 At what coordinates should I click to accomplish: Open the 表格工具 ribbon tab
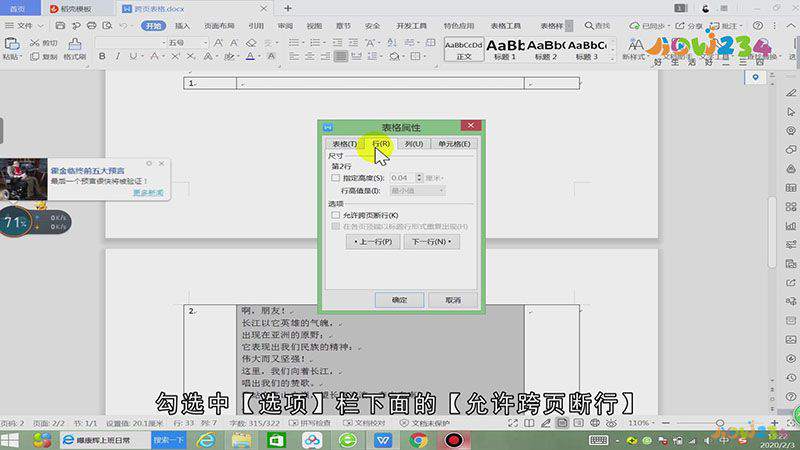click(x=506, y=26)
